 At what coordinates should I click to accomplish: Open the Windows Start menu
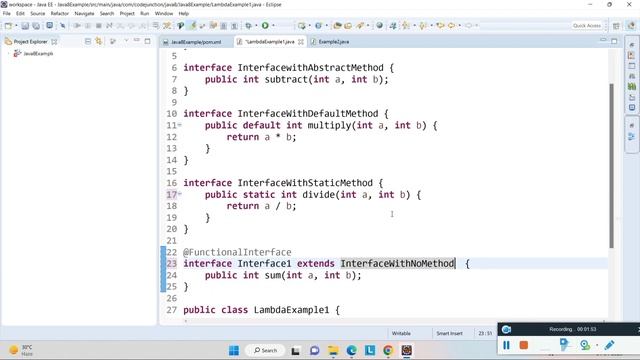click(234, 350)
